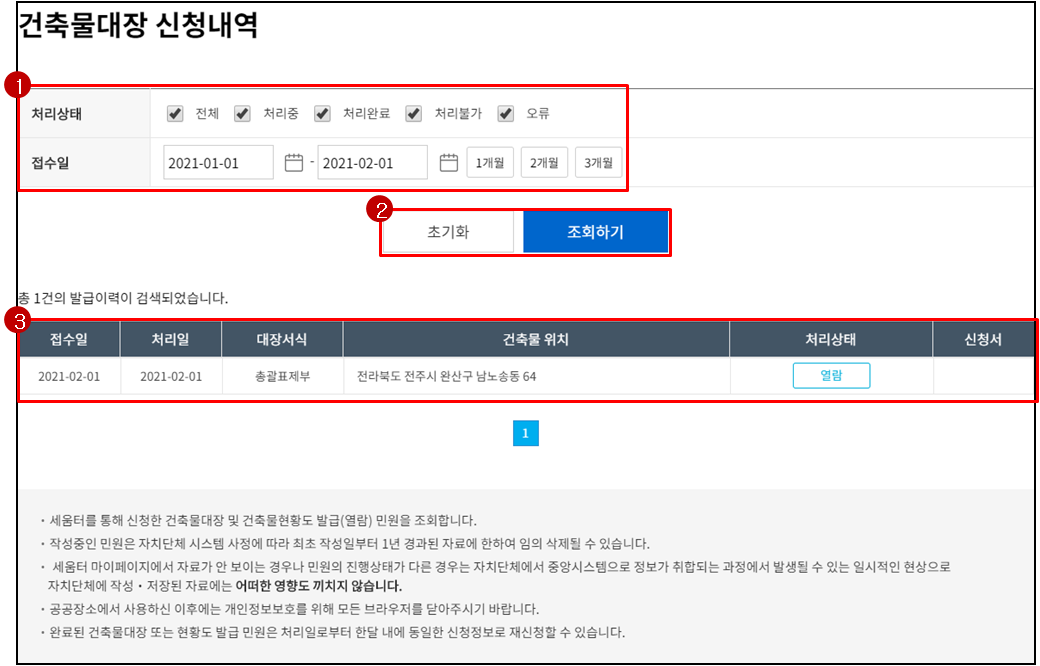Click the blue 조회하기 search button
Viewport: 1040px width, 666px height.
click(x=595, y=231)
